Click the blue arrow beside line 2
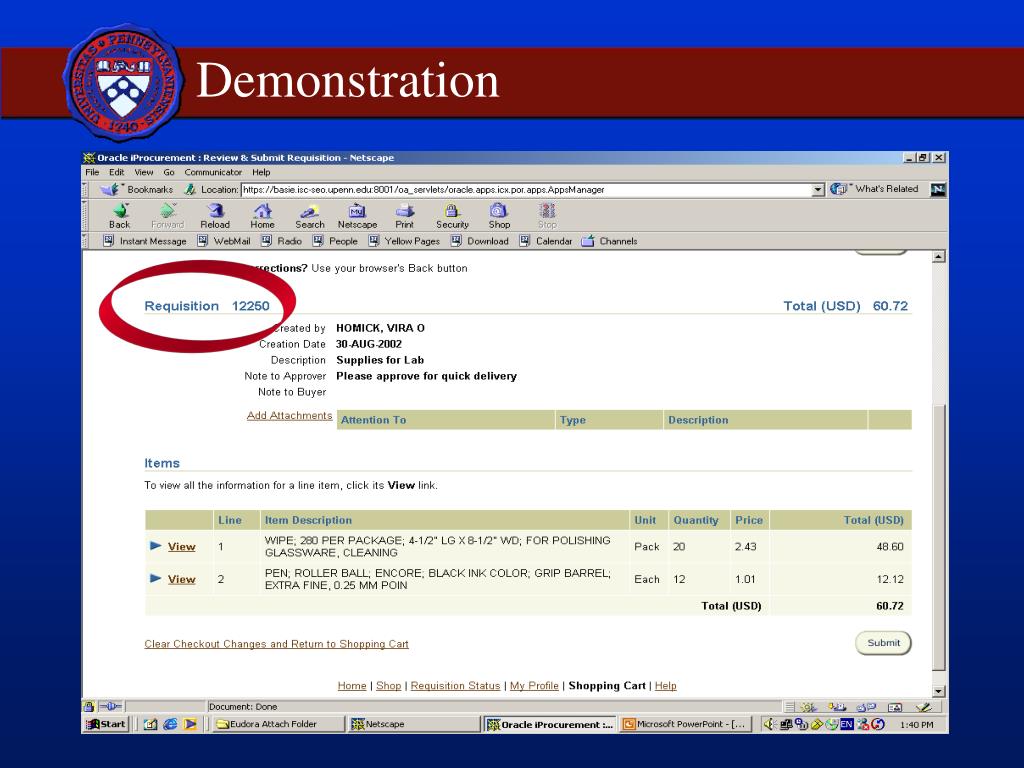The width and height of the screenshot is (1024, 768). tap(155, 578)
